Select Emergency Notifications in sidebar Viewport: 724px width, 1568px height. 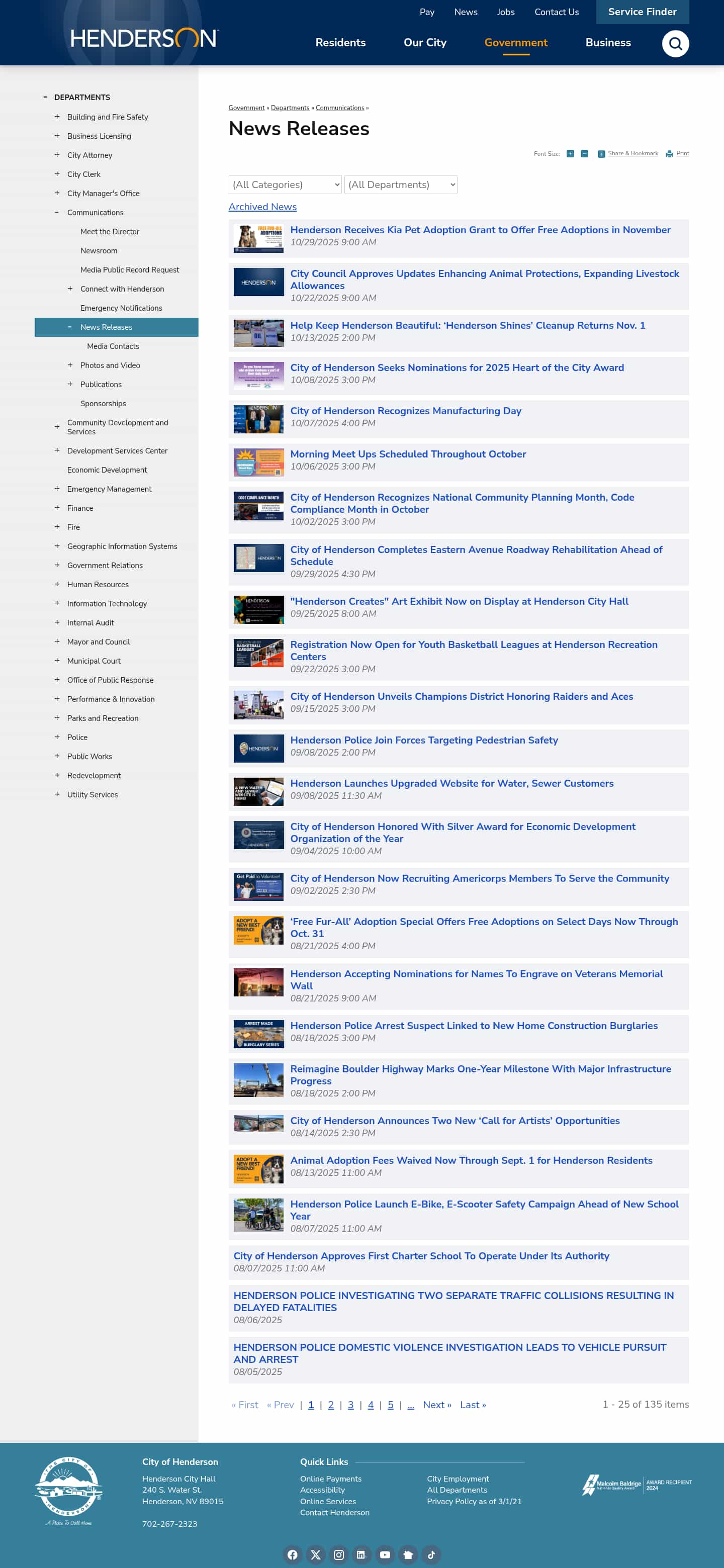(x=121, y=307)
